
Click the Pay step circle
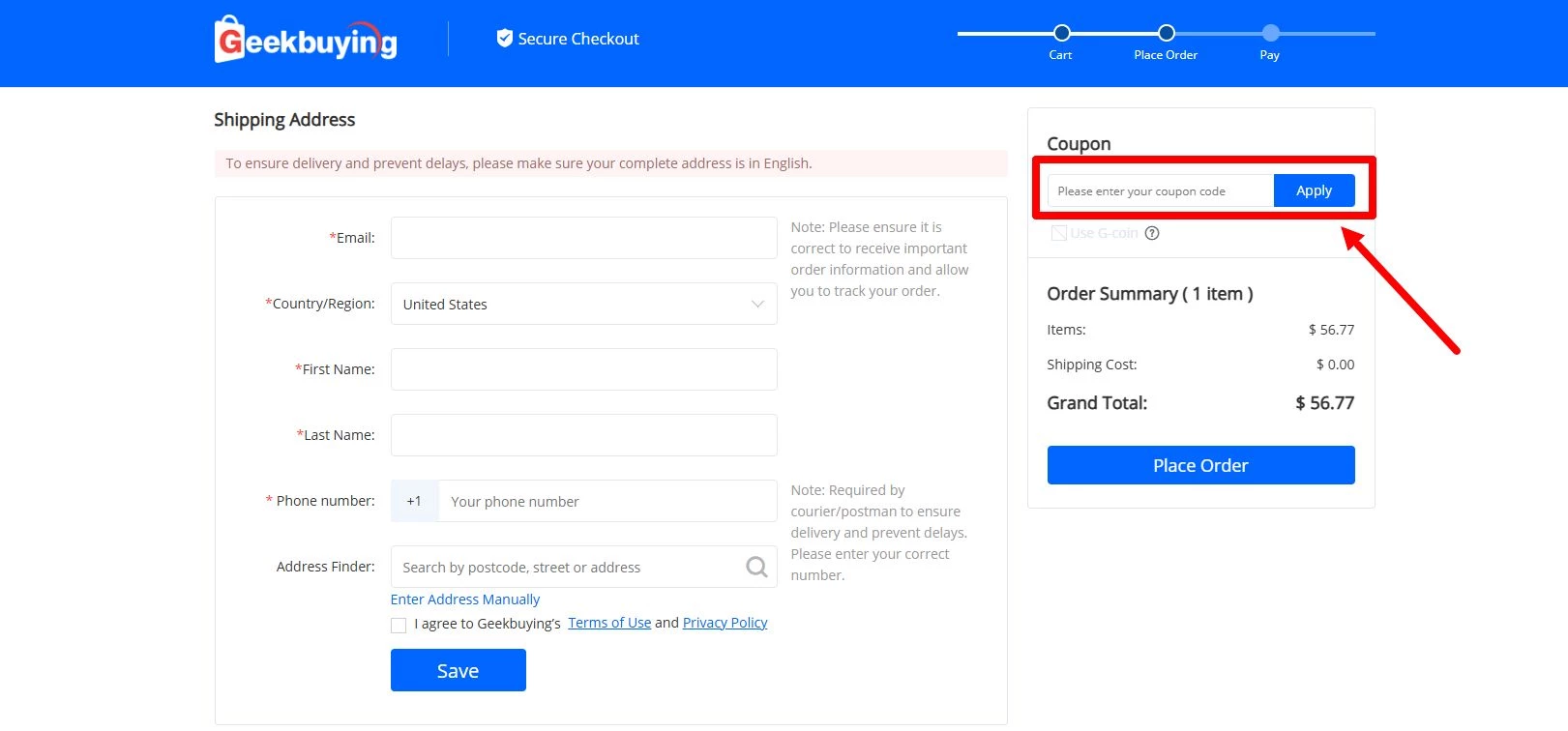[1270, 33]
